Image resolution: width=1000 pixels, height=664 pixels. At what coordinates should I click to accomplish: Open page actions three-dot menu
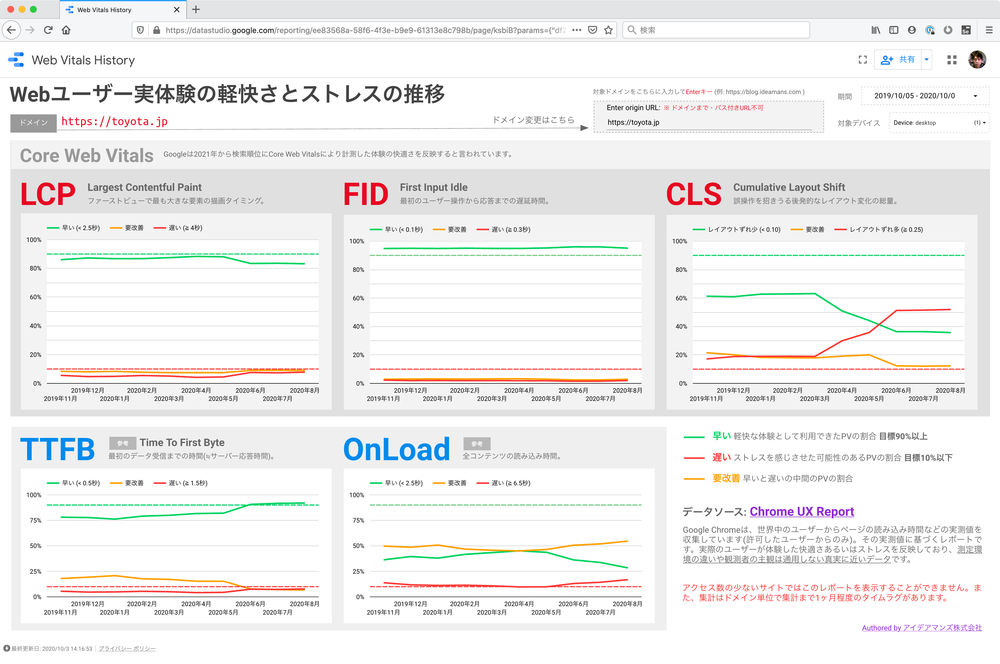(x=577, y=30)
